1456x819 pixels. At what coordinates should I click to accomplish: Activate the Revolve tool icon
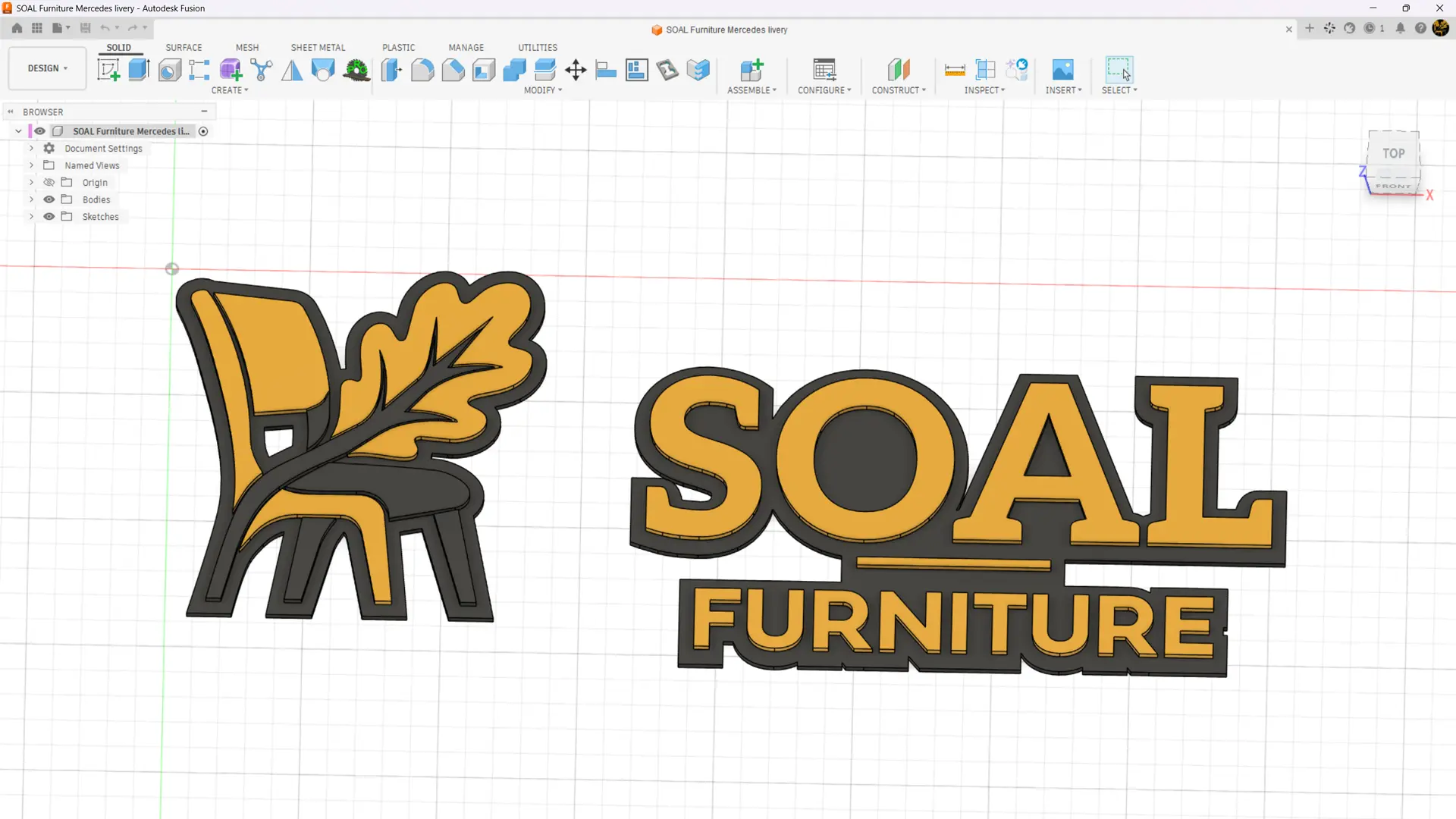coord(169,70)
